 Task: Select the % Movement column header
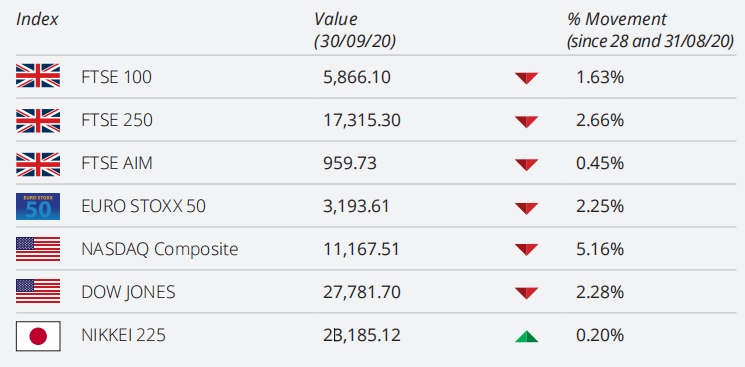[x=650, y=30]
